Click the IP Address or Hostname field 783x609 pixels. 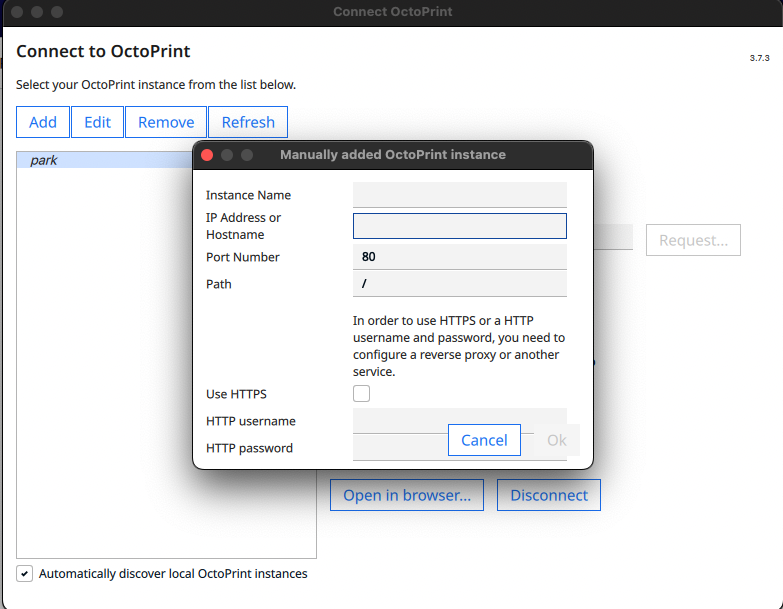[x=459, y=226]
